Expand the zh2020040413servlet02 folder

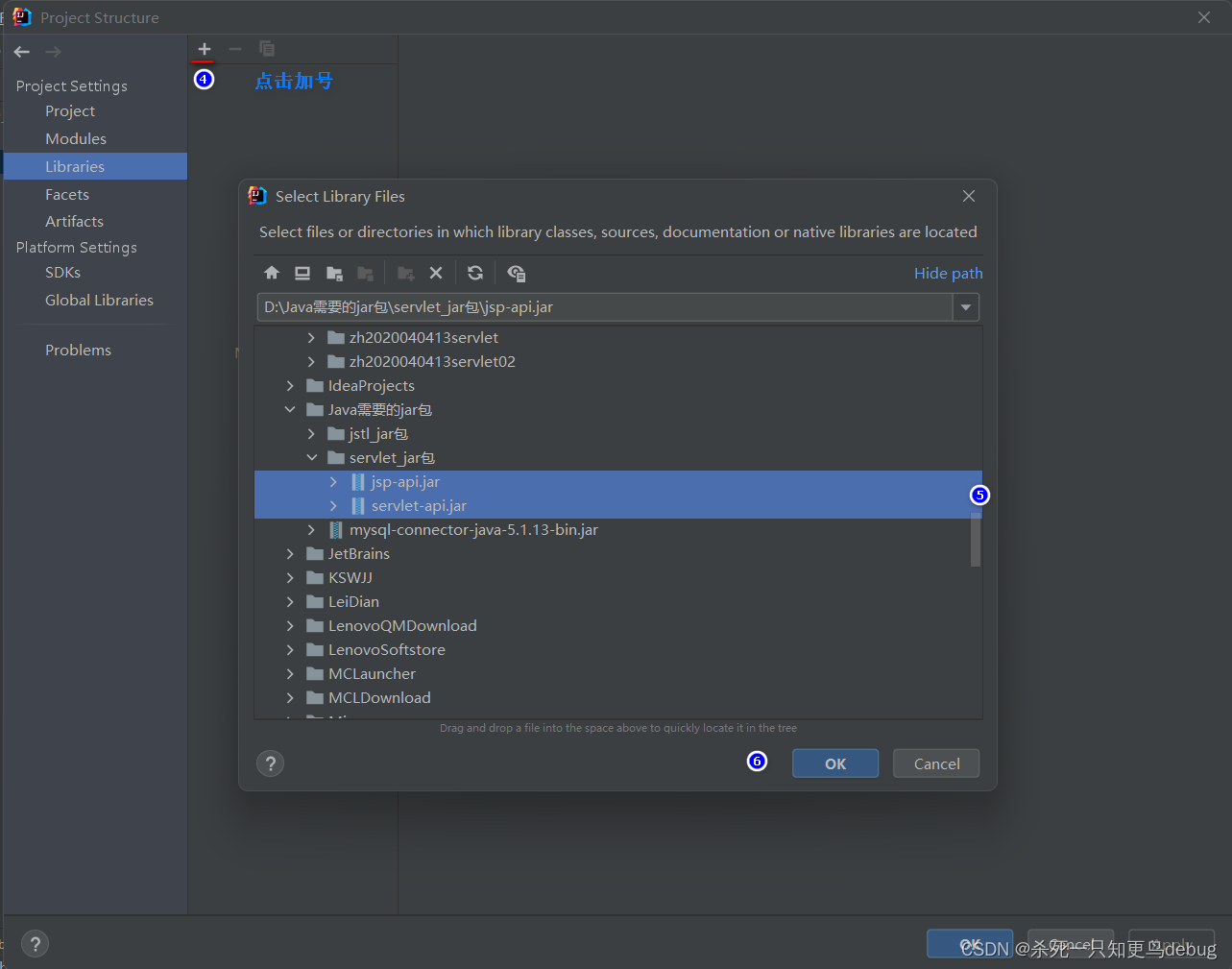311,362
